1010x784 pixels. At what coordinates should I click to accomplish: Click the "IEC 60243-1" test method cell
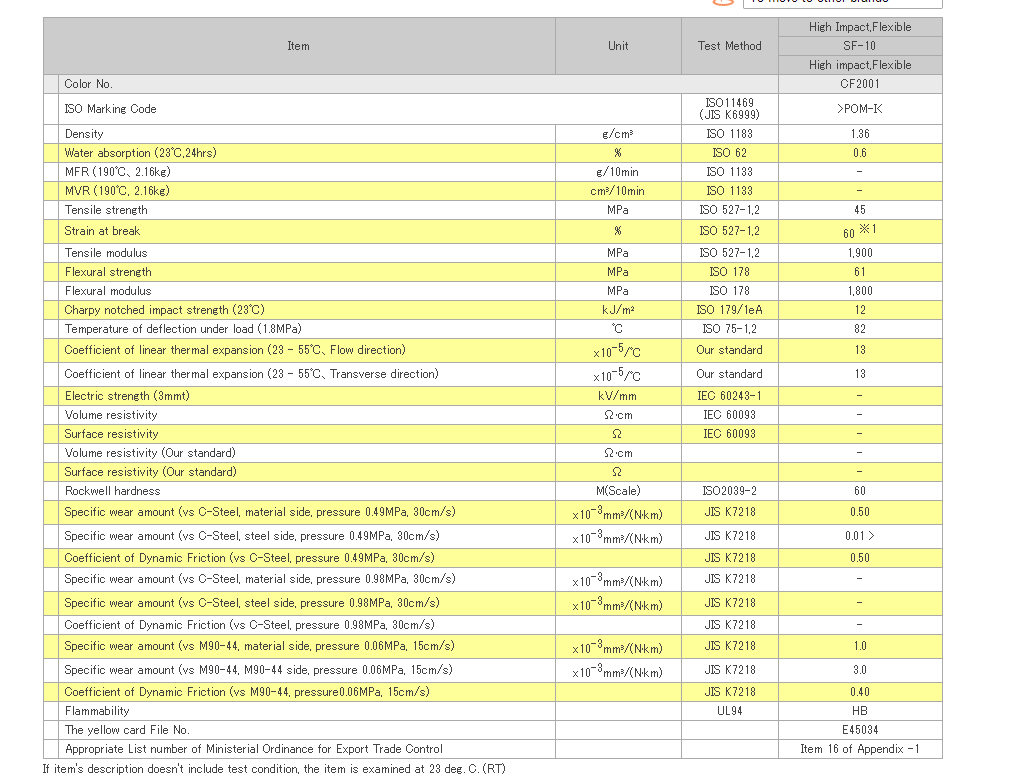click(x=729, y=396)
